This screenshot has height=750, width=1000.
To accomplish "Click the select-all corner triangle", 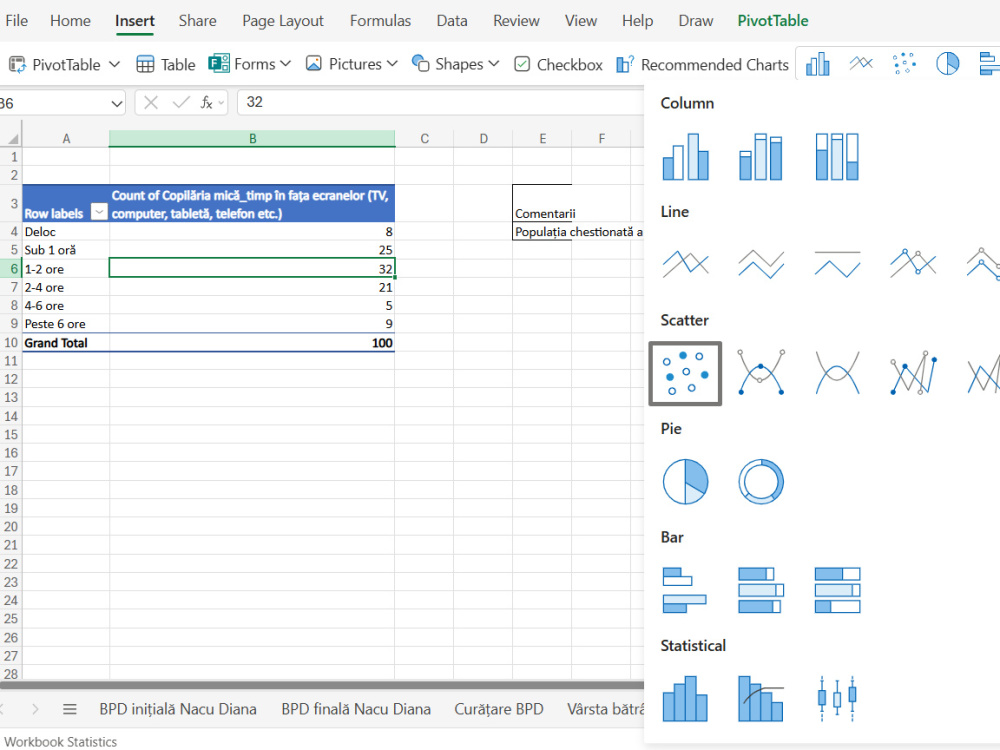I will [x=11, y=138].
